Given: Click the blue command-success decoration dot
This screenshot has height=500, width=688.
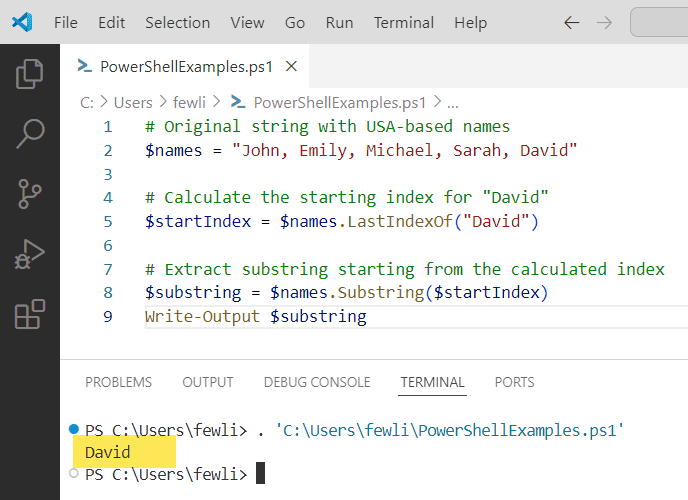Looking at the screenshot, I should coord(74,429).
